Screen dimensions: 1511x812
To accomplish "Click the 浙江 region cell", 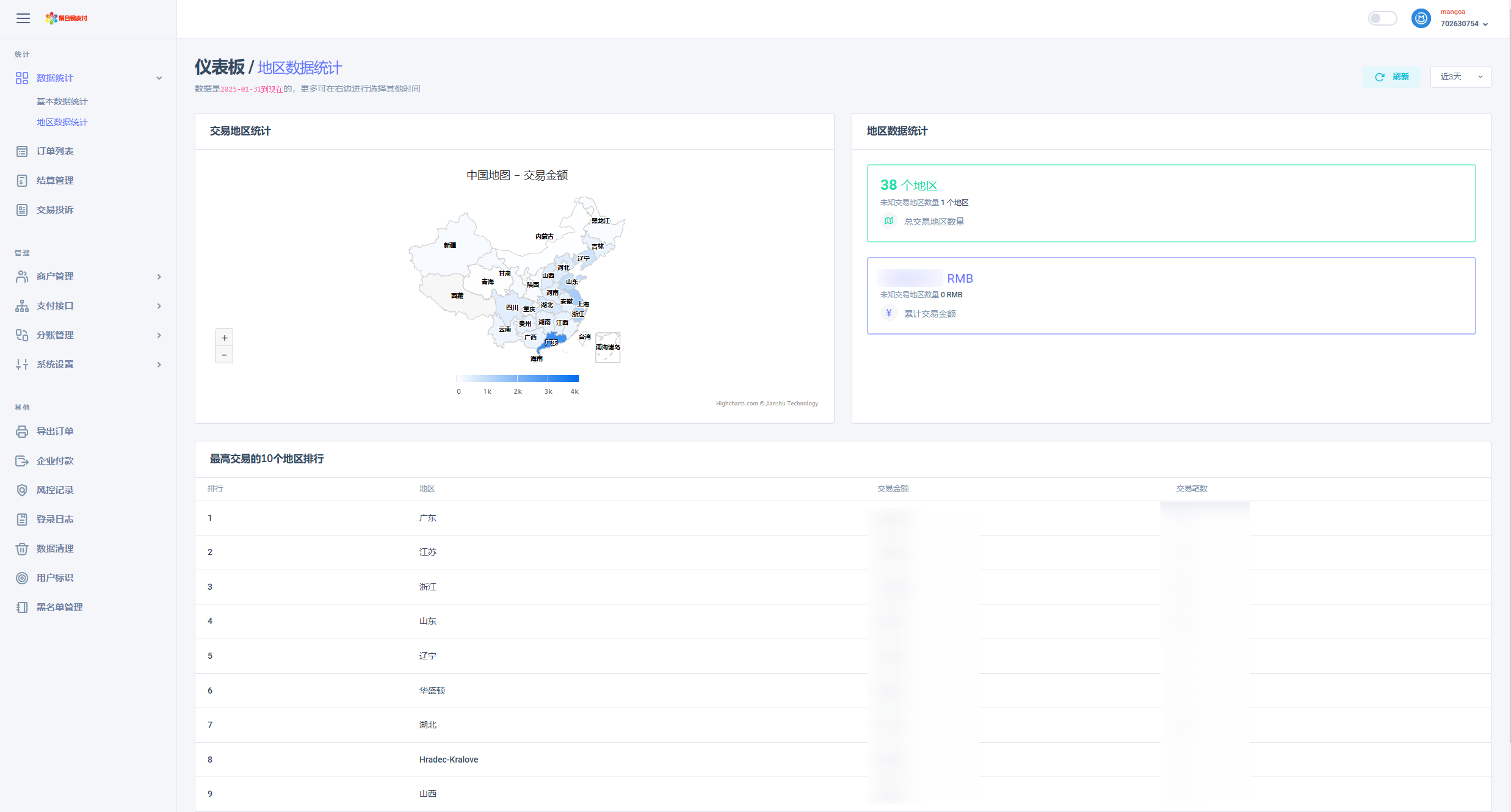I will pyautogui.click(x=428, y=587).
